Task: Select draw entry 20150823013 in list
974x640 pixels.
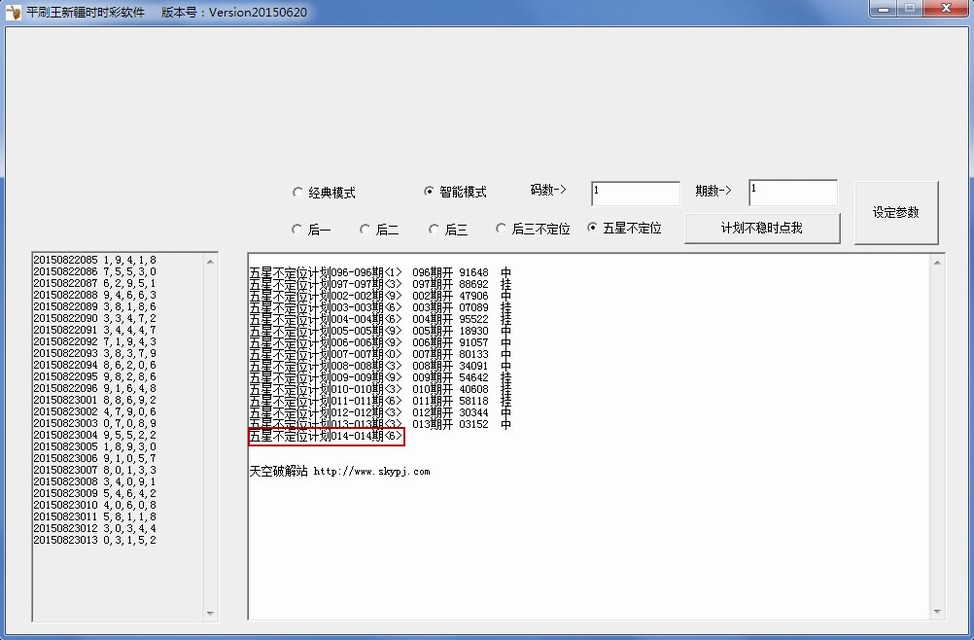Action: click(94, 540)
